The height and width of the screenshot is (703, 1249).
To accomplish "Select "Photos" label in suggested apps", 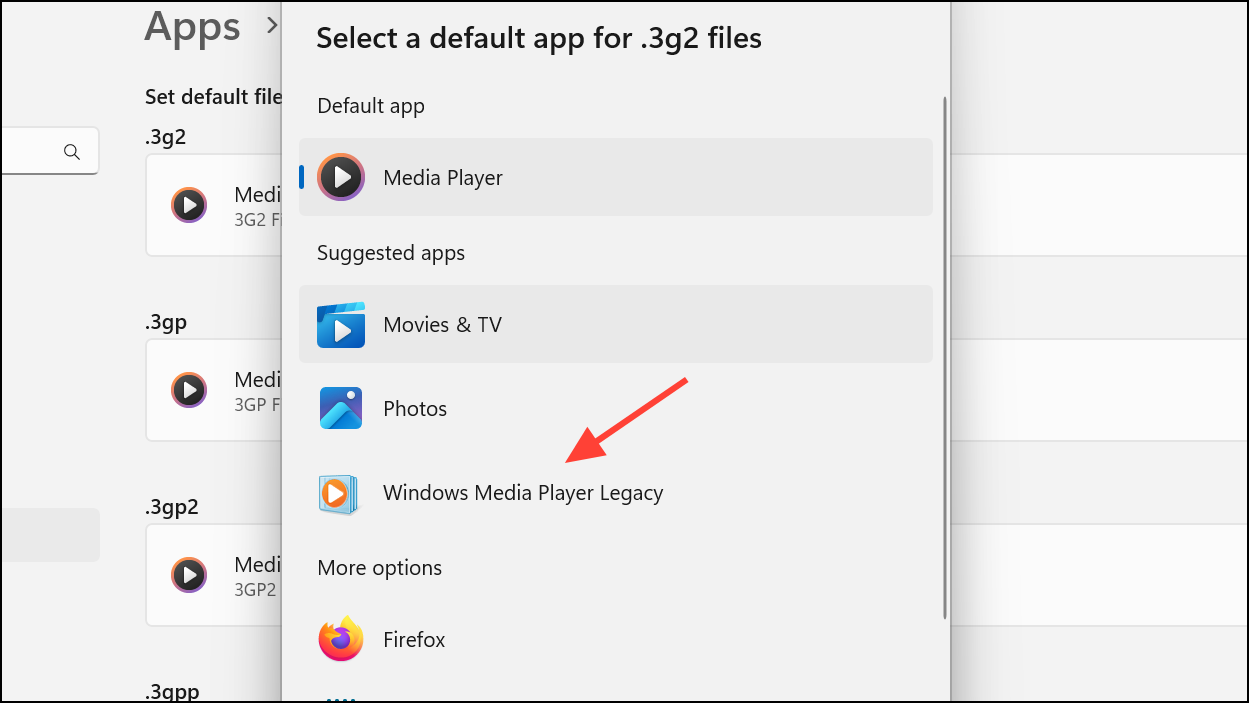I will [415, 408].
